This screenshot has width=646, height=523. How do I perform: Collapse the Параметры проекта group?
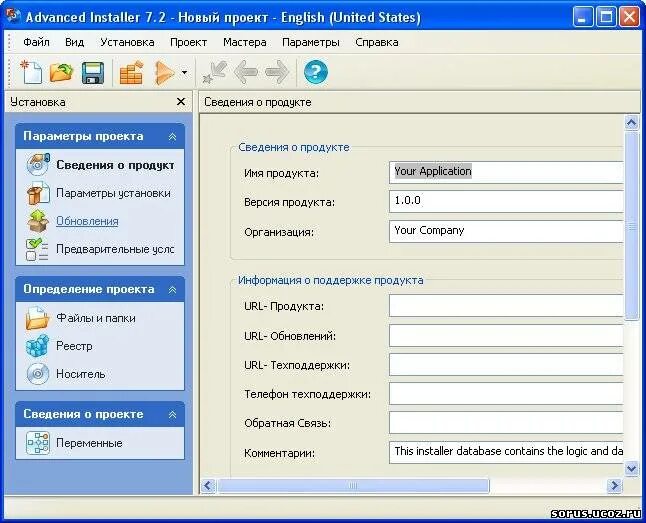click(x=173, y=136)
